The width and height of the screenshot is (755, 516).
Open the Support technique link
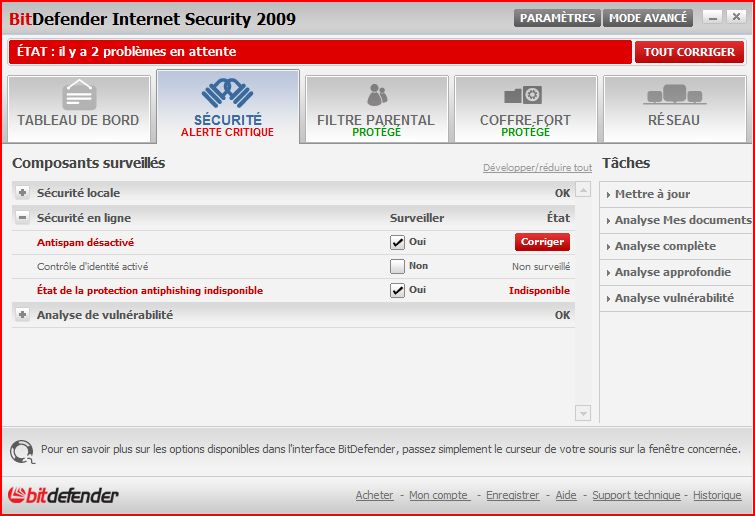coord(636,495)
